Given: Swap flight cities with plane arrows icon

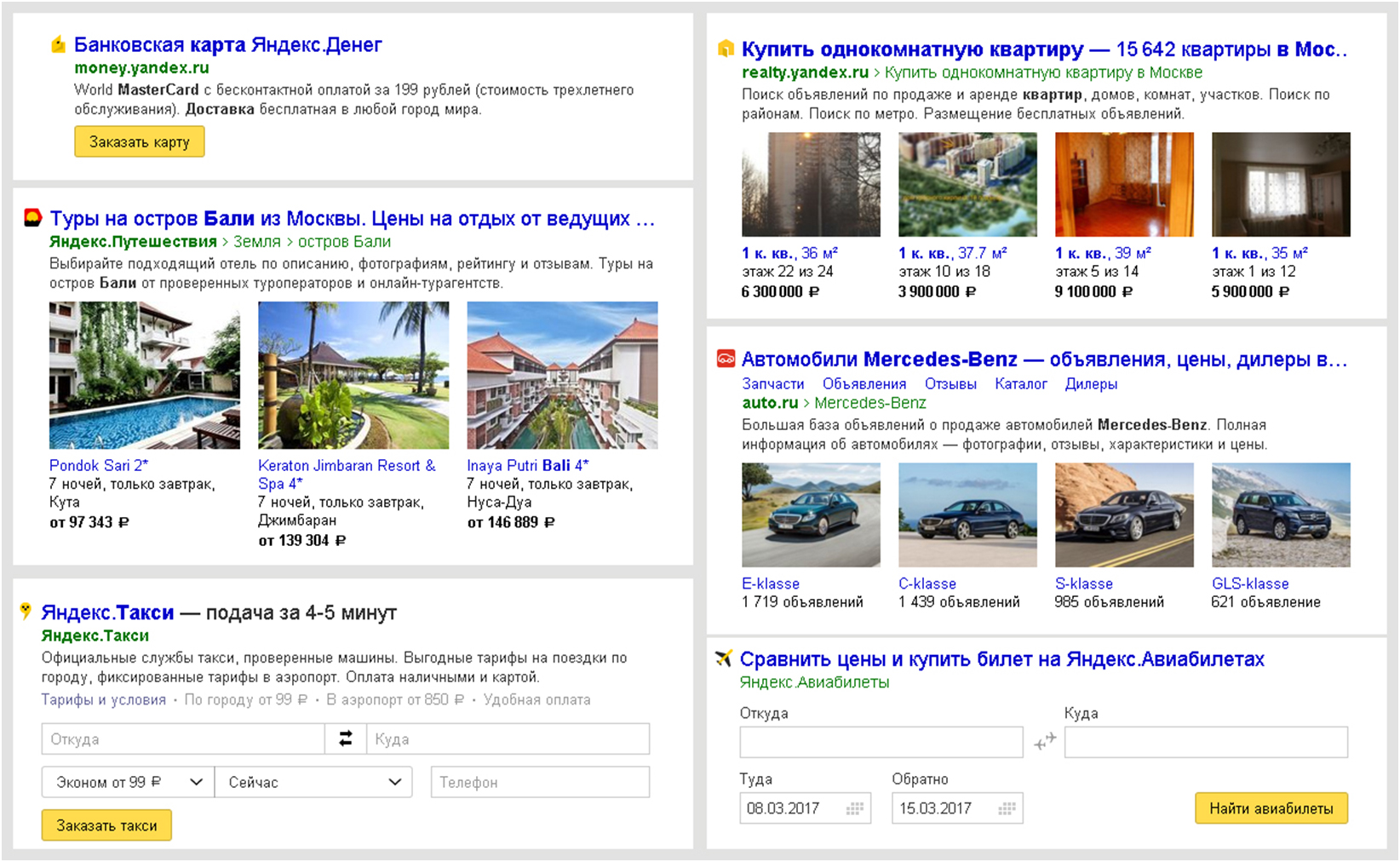Looking at the screenshot, I should click(x=1044, y=741).
